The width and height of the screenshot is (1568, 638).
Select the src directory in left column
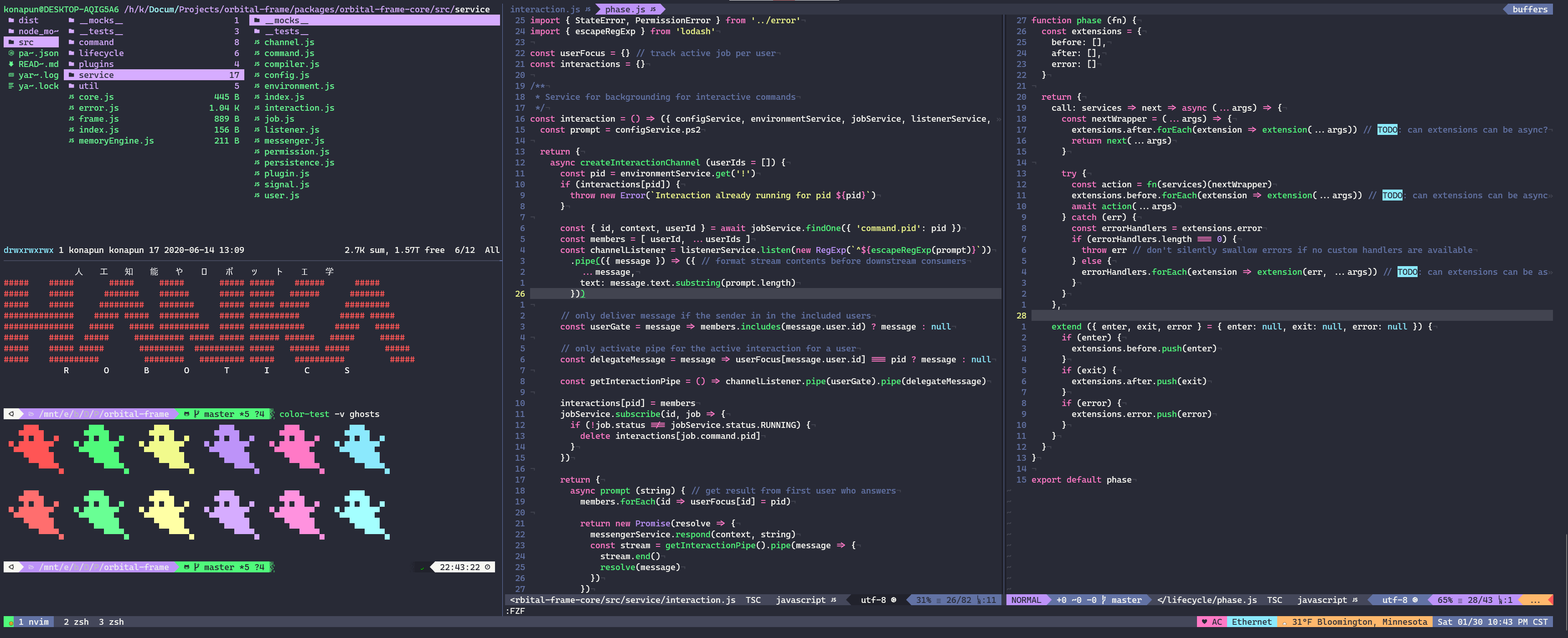coord(26,42)
